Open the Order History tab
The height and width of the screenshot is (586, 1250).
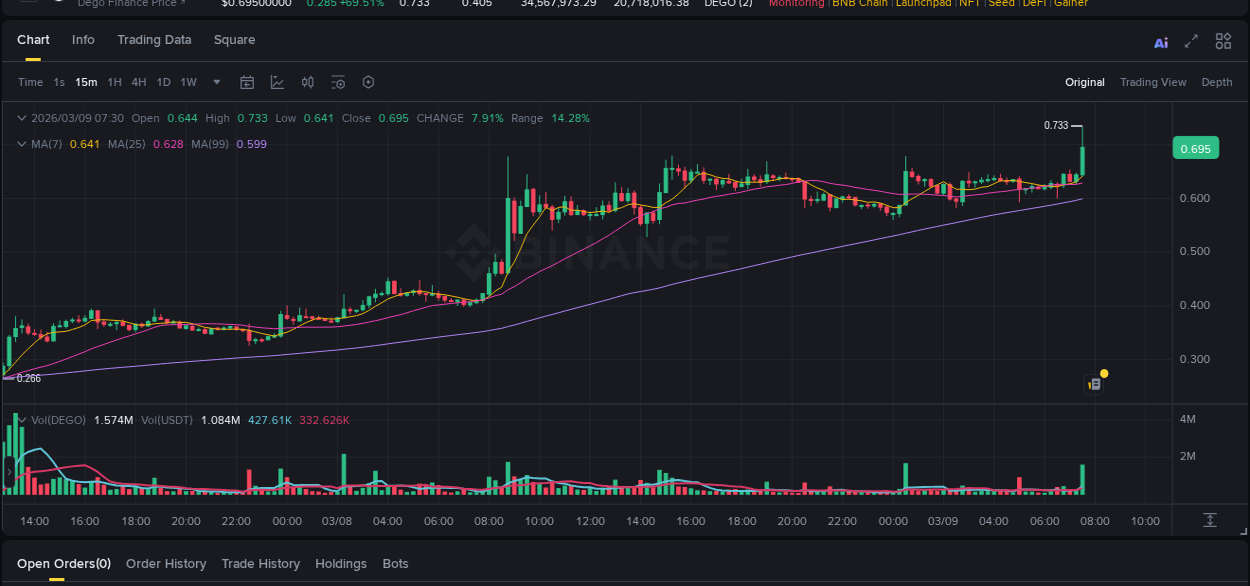click(166, 563)
